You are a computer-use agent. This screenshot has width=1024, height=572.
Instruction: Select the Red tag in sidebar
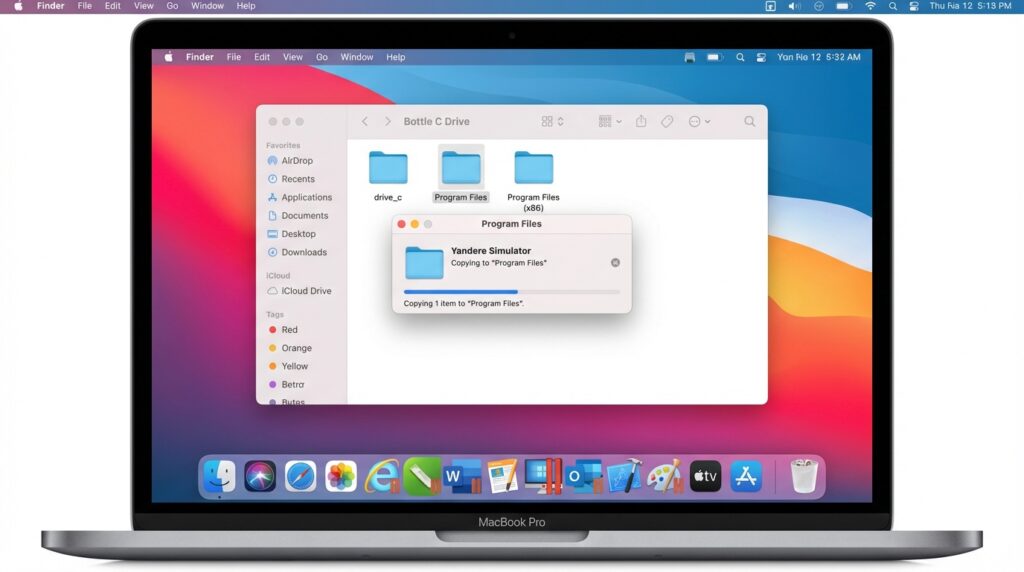click(x=289, y=330)
